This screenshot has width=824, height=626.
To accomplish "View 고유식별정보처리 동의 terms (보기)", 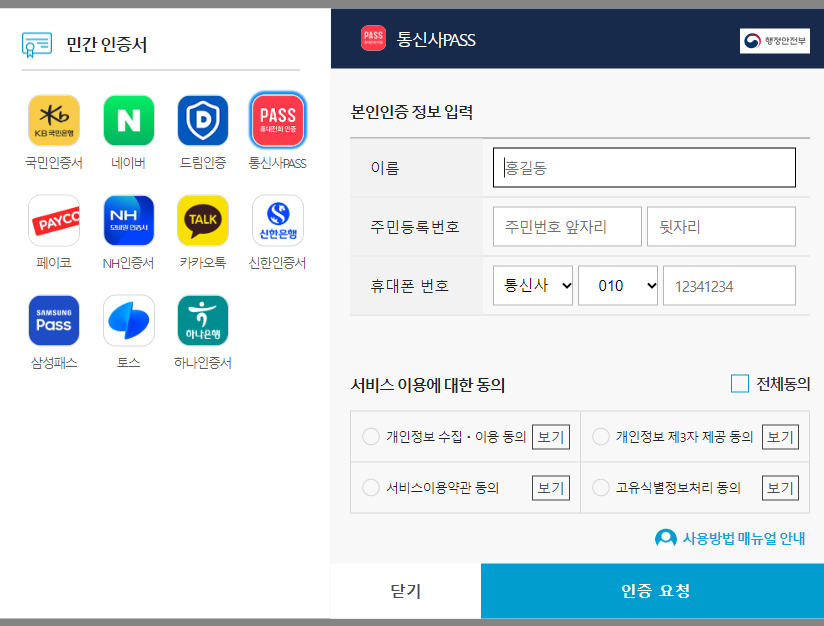I will (x=780, y=488).
